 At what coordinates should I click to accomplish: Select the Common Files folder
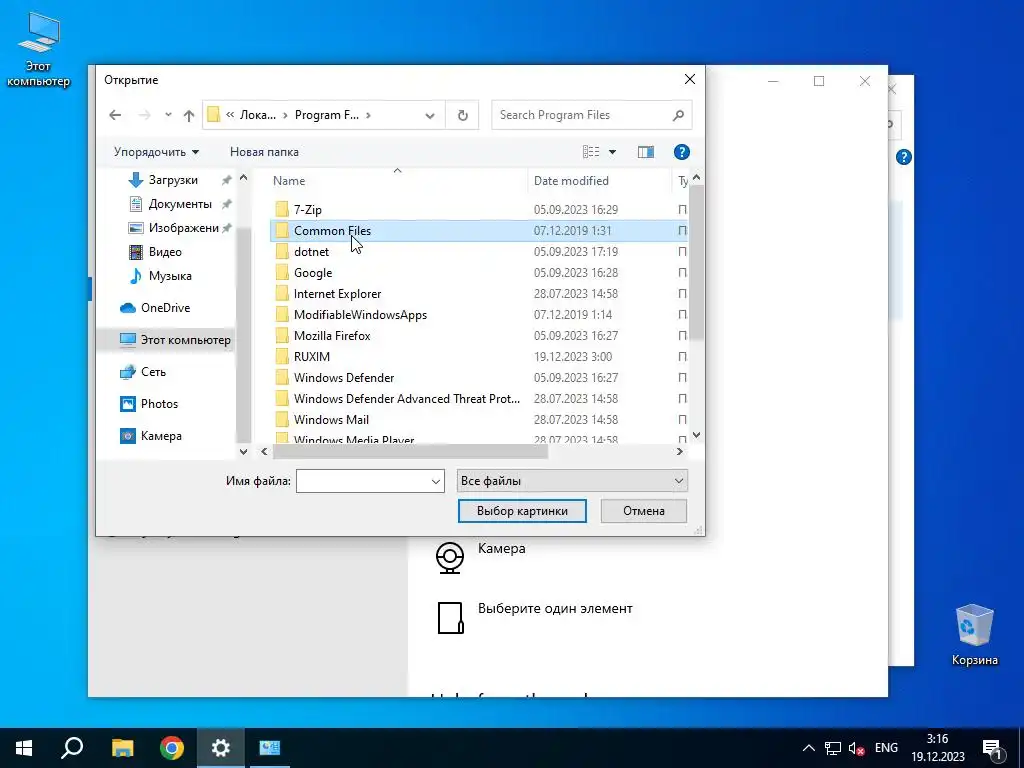click(478, 231)
